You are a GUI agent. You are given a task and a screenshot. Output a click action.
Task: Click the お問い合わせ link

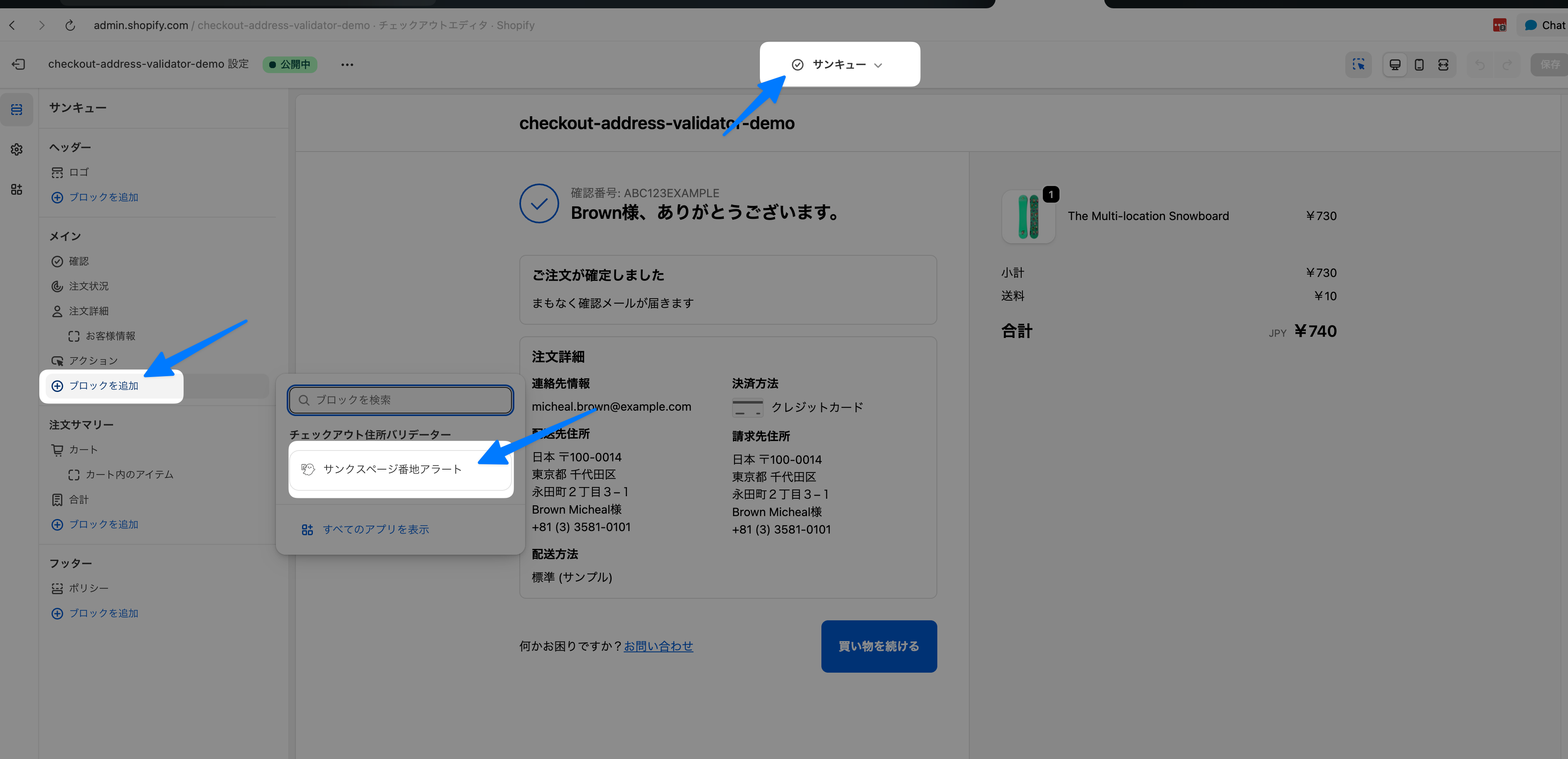[658, 646]
